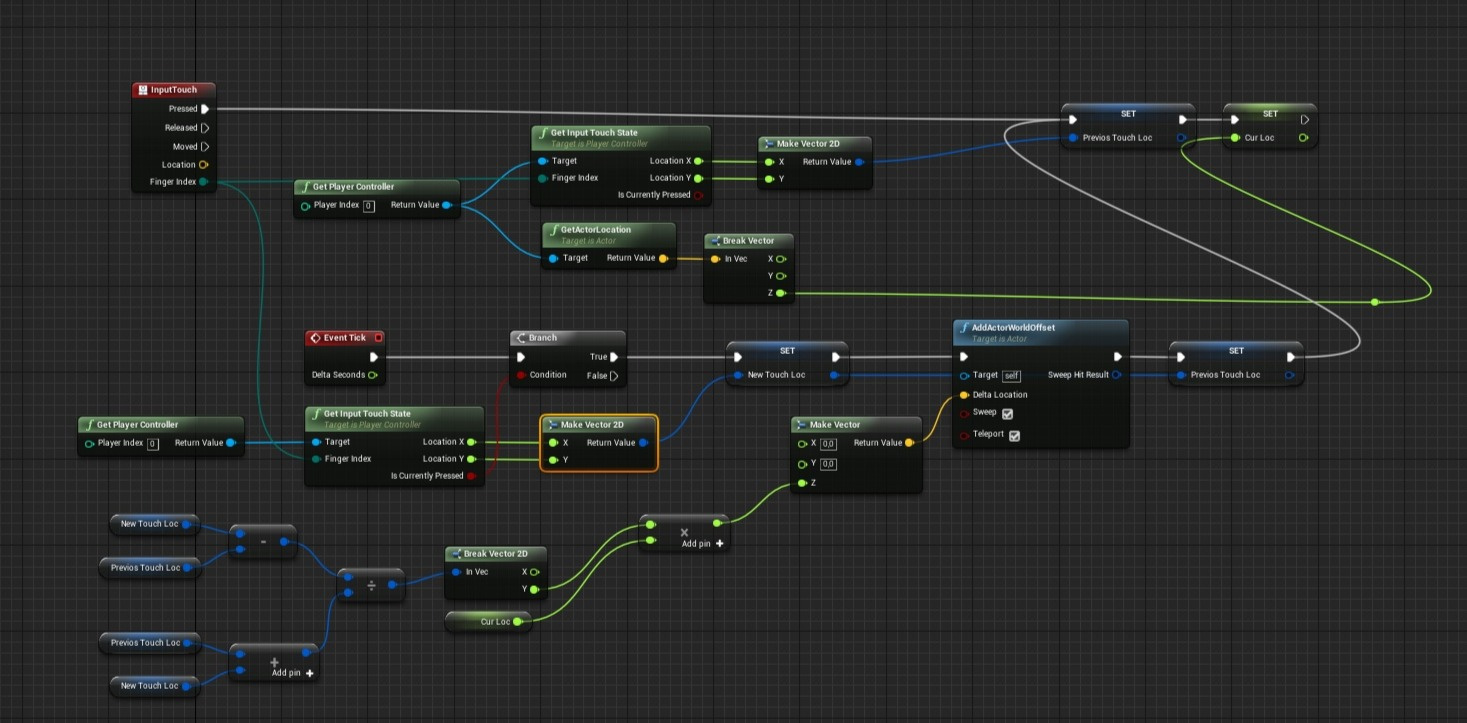Select the divide (÷) math node

tap(372, 585)
